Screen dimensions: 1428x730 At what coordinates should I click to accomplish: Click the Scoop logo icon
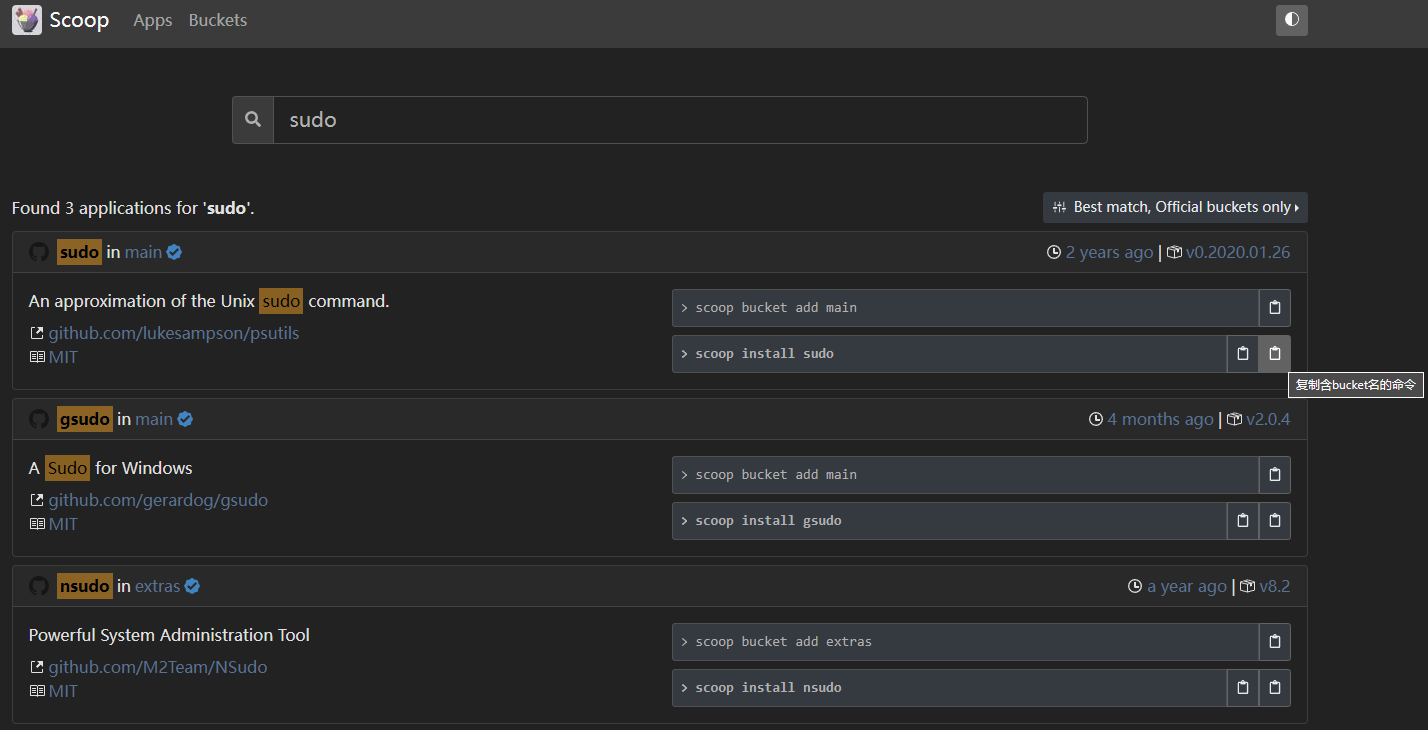point(26,19)
